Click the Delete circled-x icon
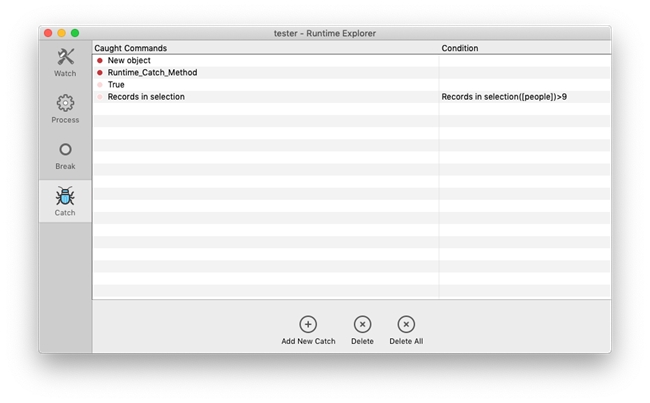Viewport: 650px width, 403px height. 362,324
